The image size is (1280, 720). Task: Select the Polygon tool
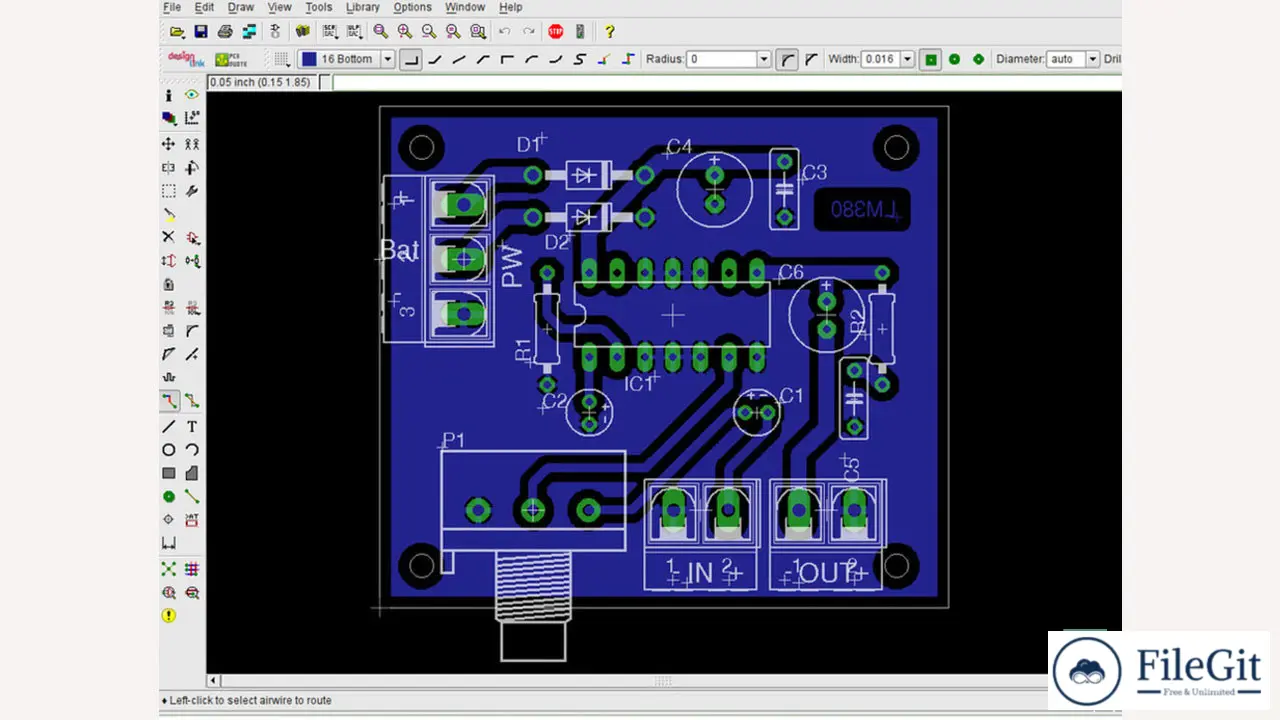point(191,473)
